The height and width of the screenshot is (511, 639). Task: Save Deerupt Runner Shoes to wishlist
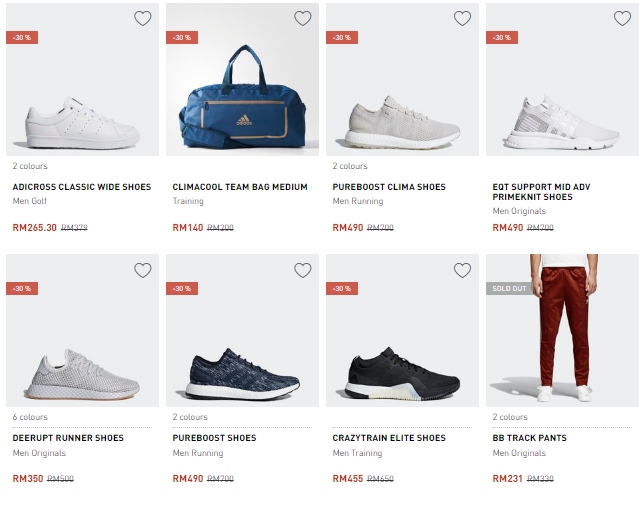pyautogui.click(x=143, y=270)
